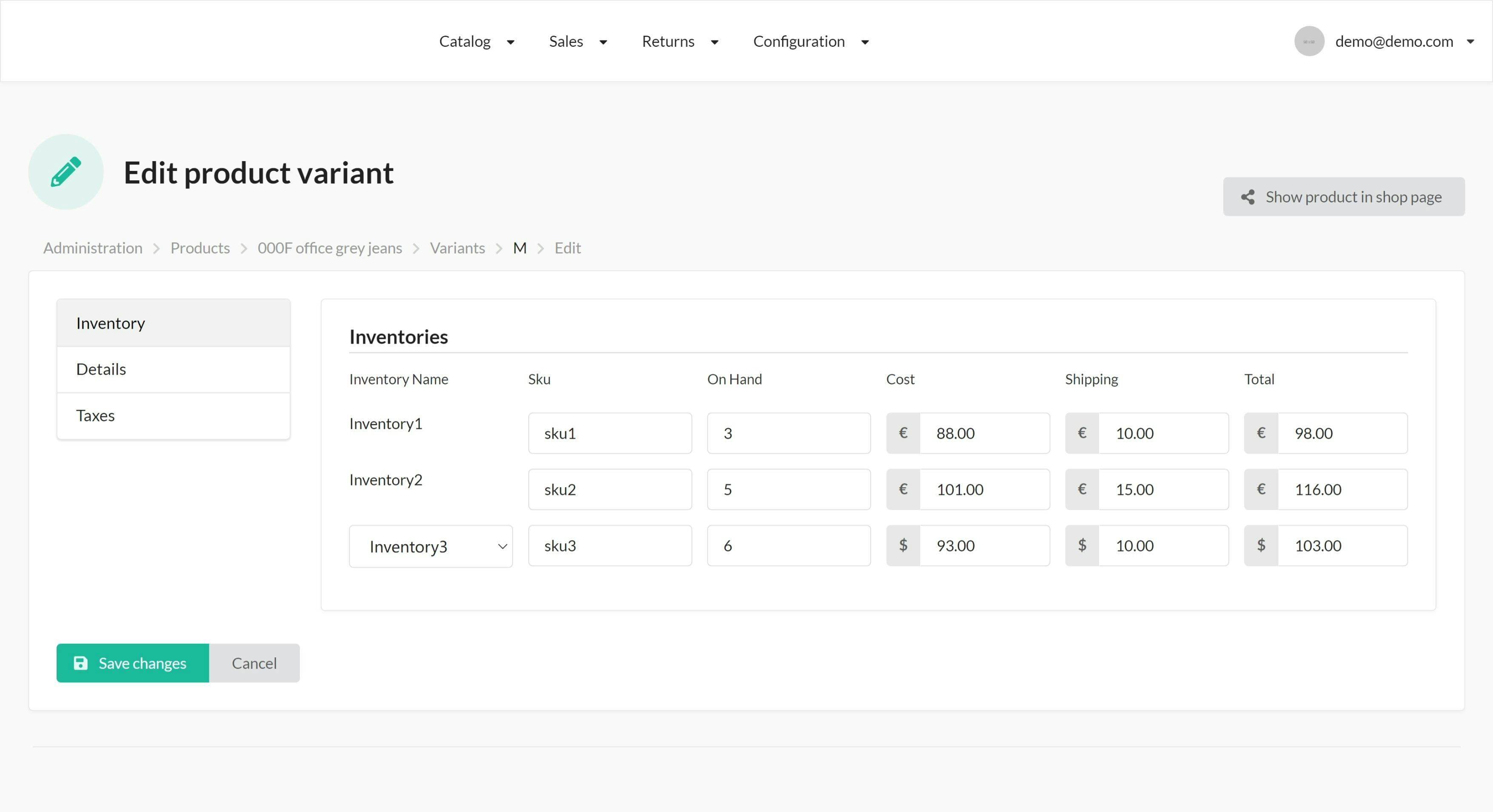The image size is (1493, 812).
Task: Click the floppy disk icon on Save changes
Action: 80,663
